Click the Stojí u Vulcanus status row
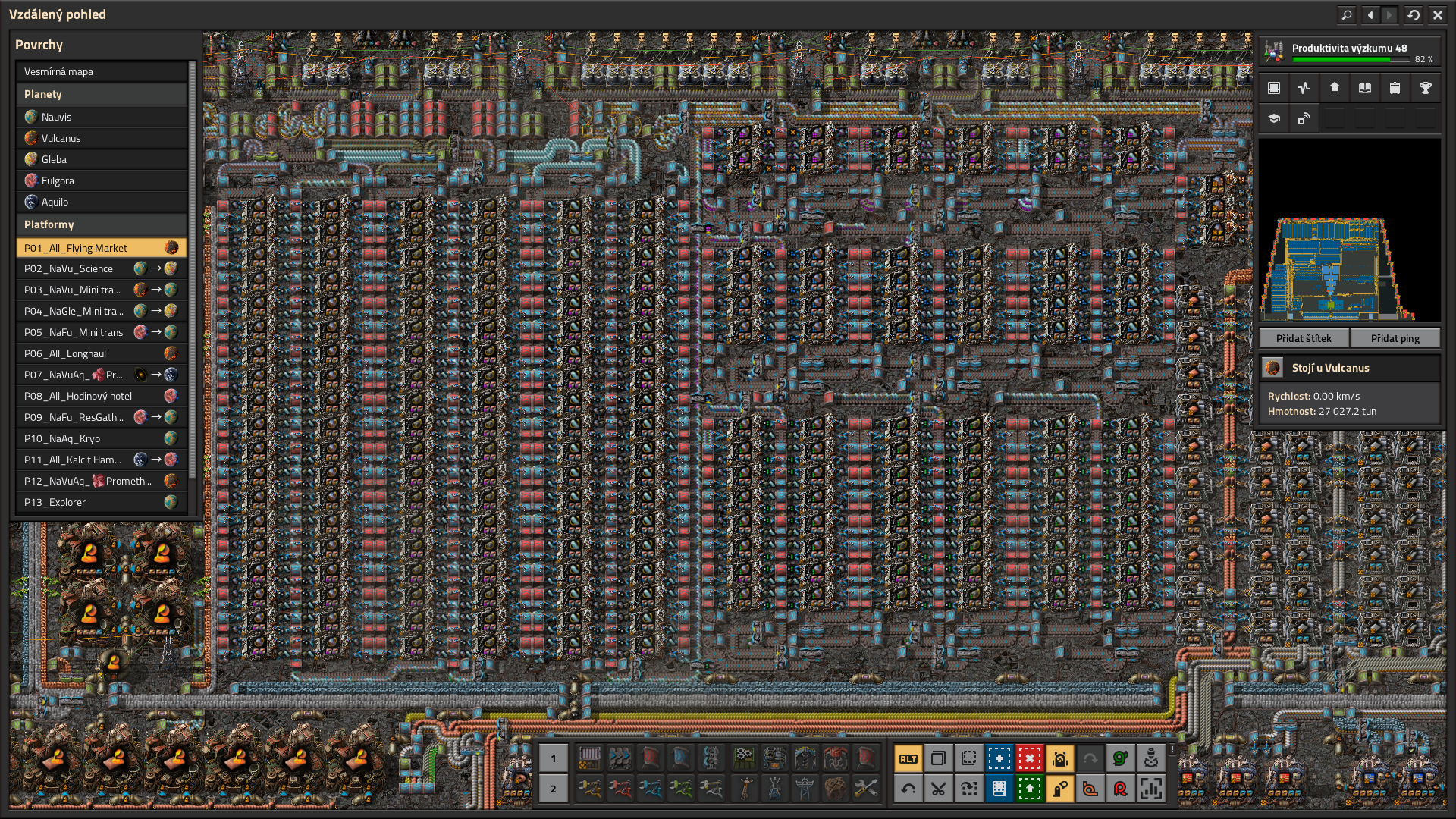Viewport: 1456px width, 819px height. pos(1349,368)
